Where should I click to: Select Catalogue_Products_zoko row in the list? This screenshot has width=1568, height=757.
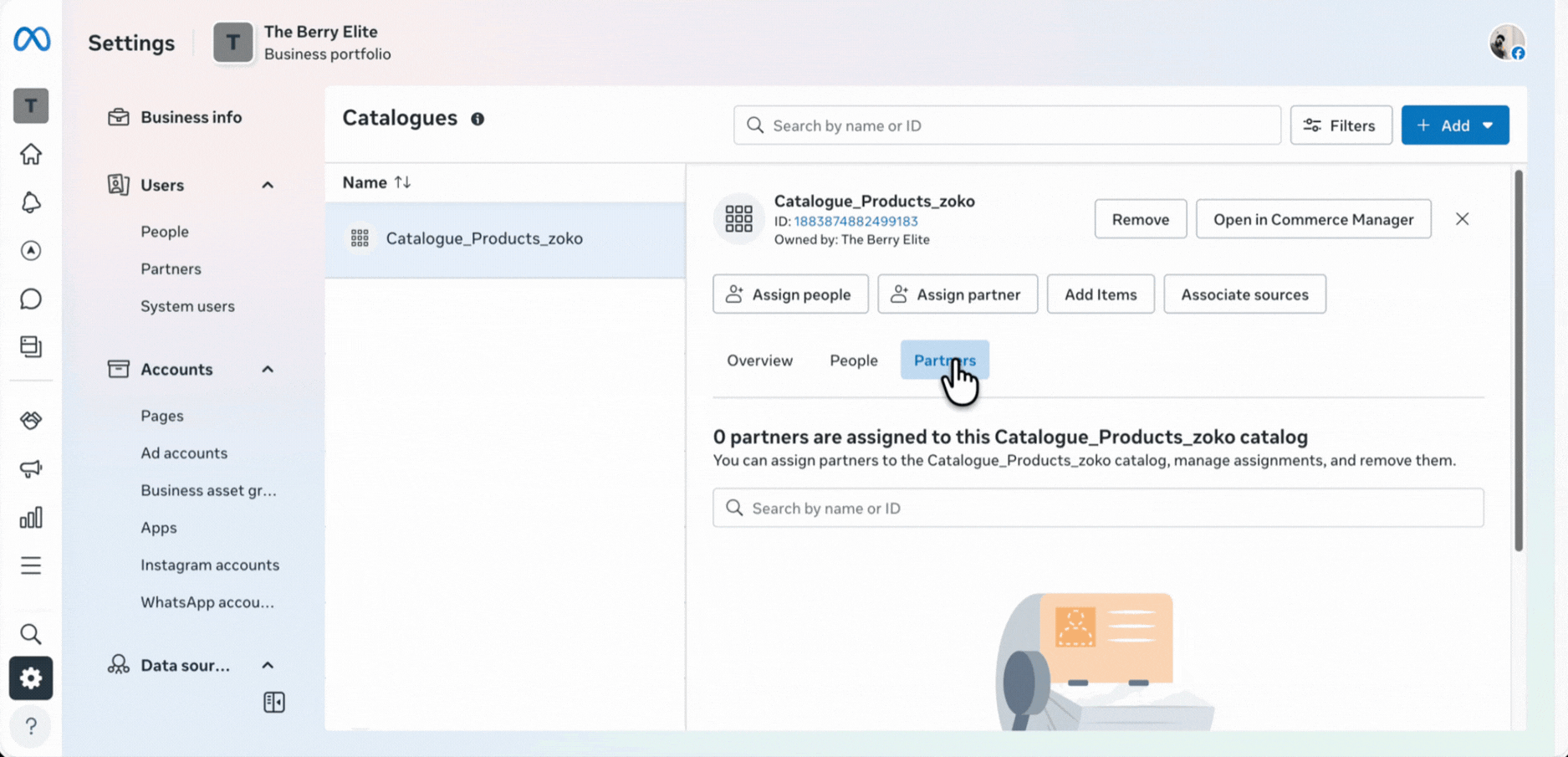(505, 239)
